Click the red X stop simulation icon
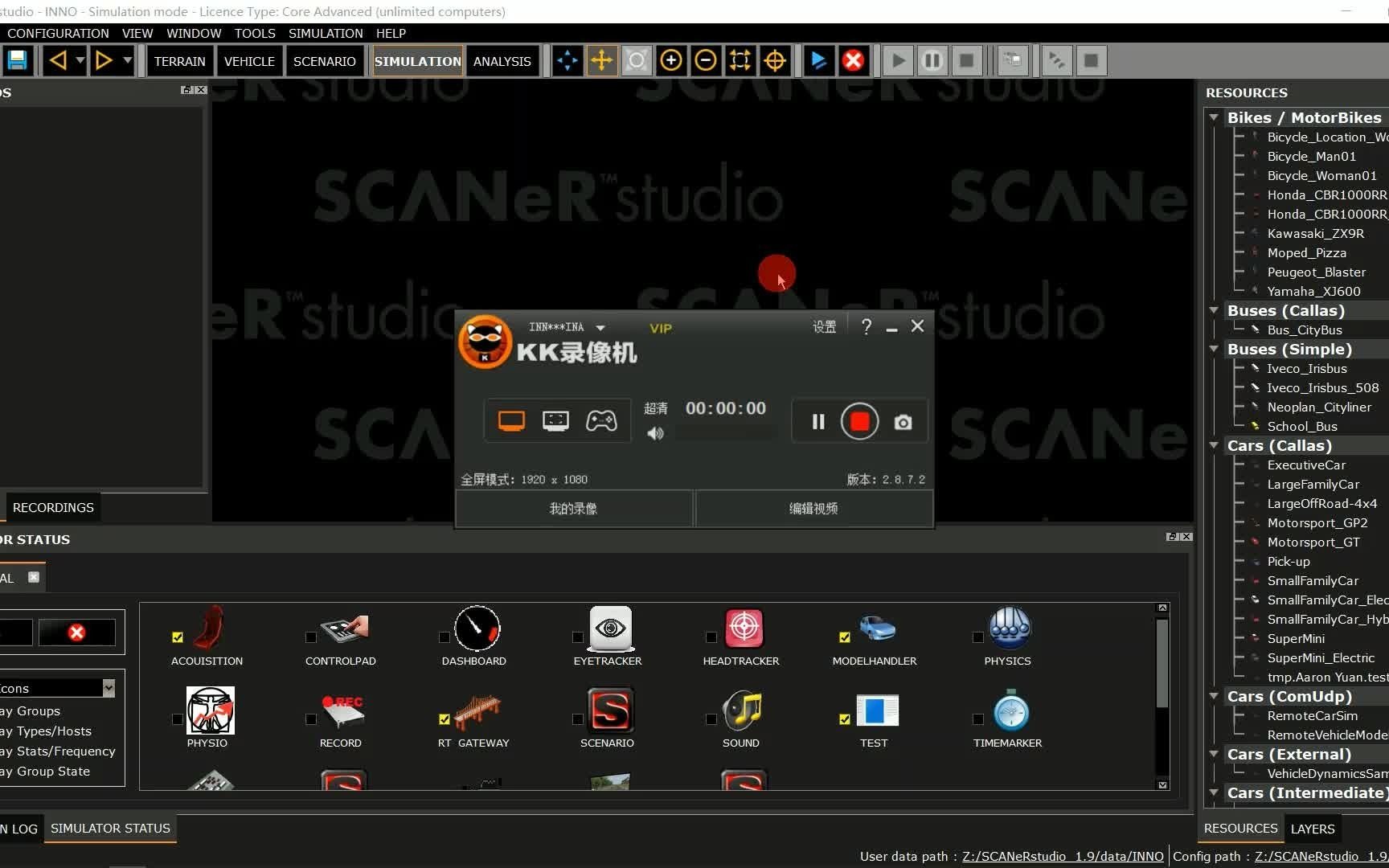The width and height of the screenshot is (1389, 868). pyautogui.click(x=854, y=60)
